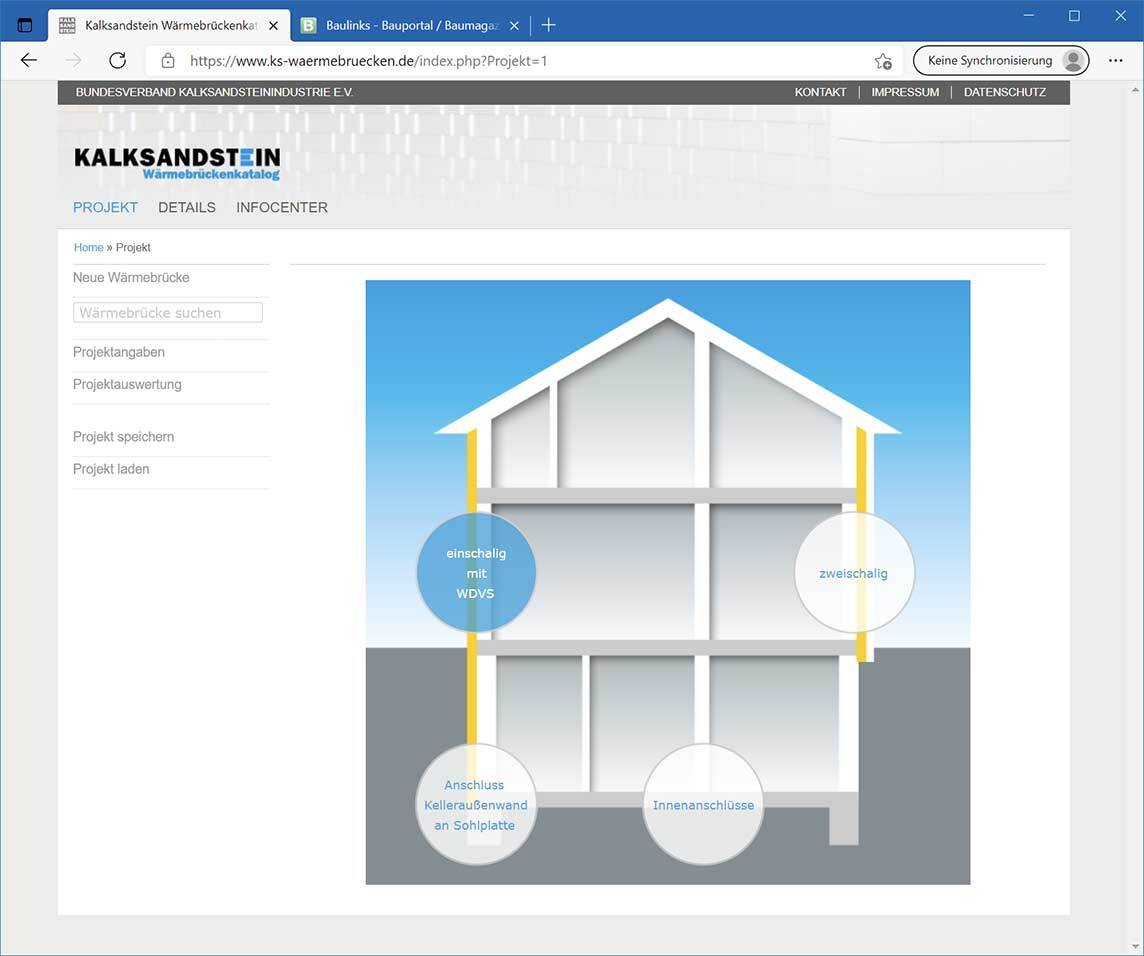The height and width of the screenshot is (956, 1144).
Task: Maximize the browser window
Action: (x=1074, y=16)
